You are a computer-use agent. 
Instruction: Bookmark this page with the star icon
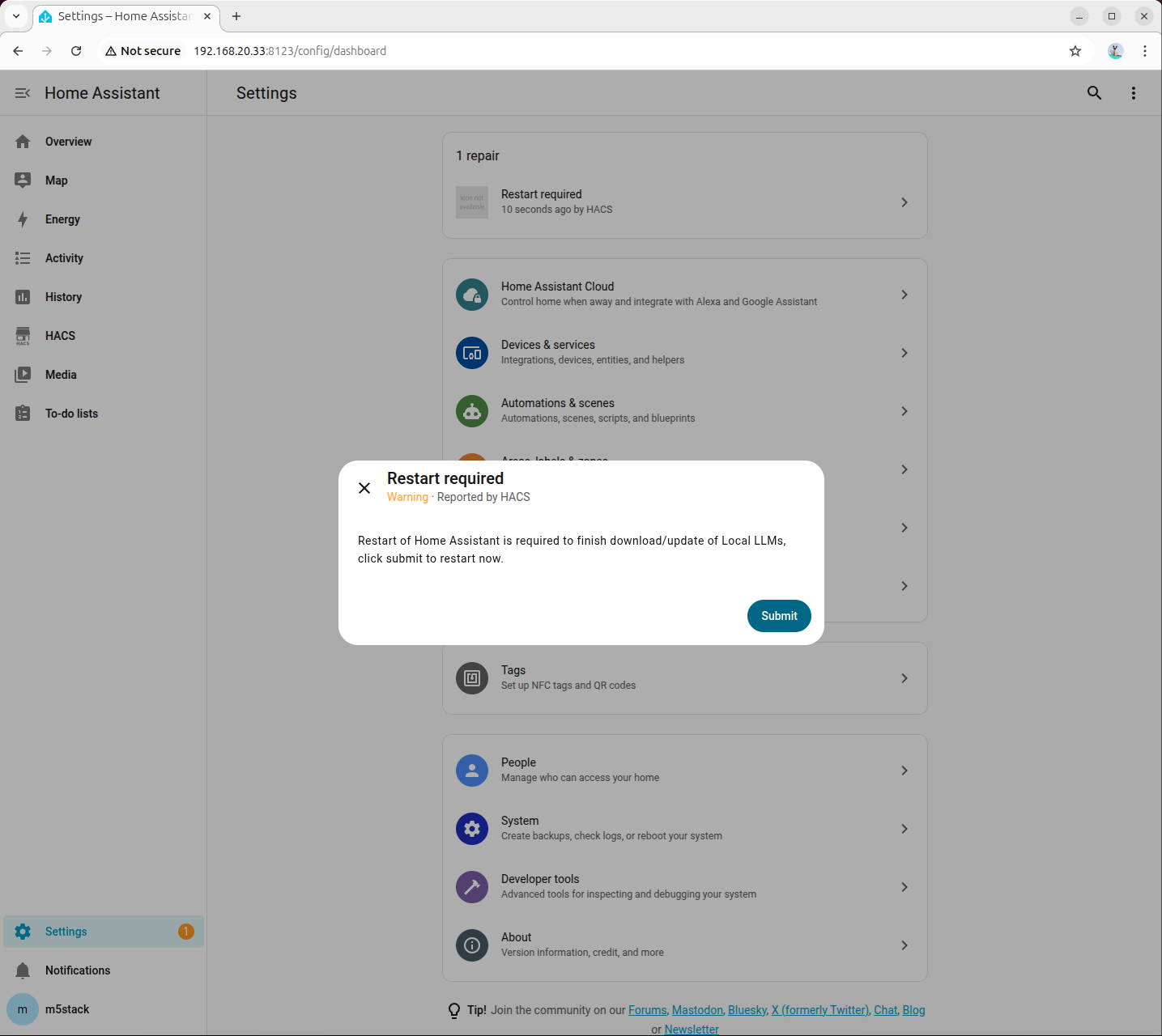point(1075,51)
